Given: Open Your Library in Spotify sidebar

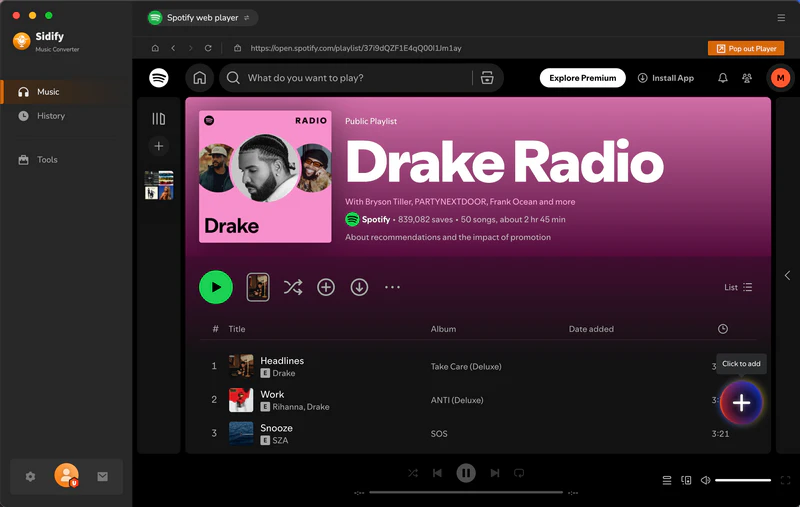Looking at the screenshot, I should point(158,119).
